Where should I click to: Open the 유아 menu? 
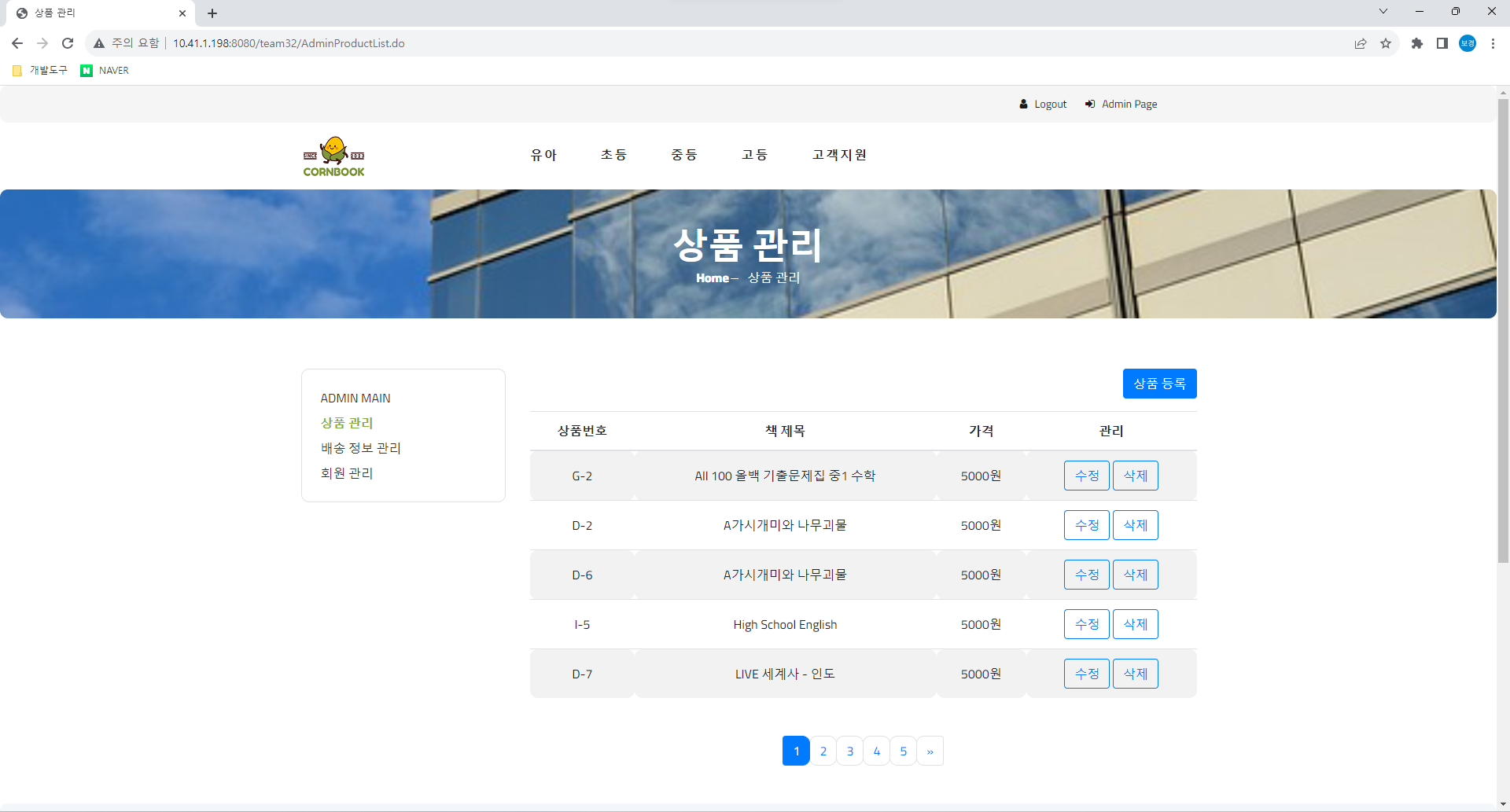point(543,155)
